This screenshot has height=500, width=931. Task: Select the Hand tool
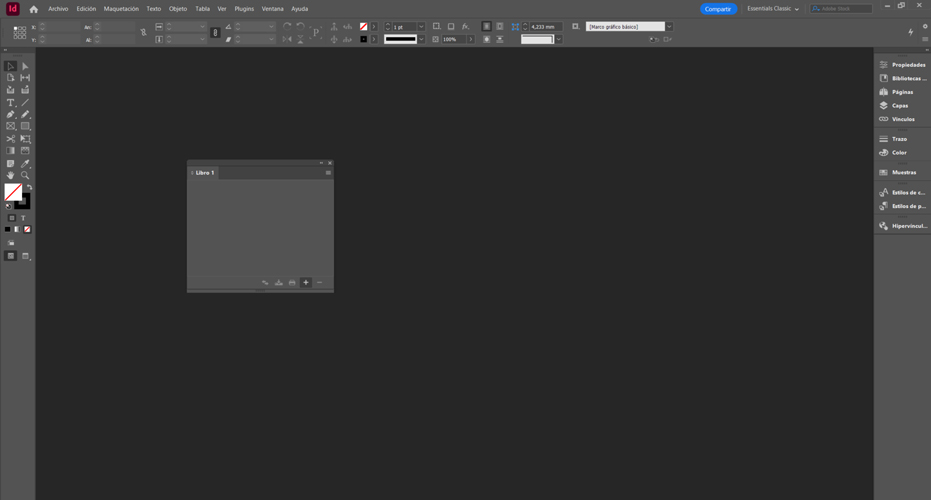coord(11,175)
